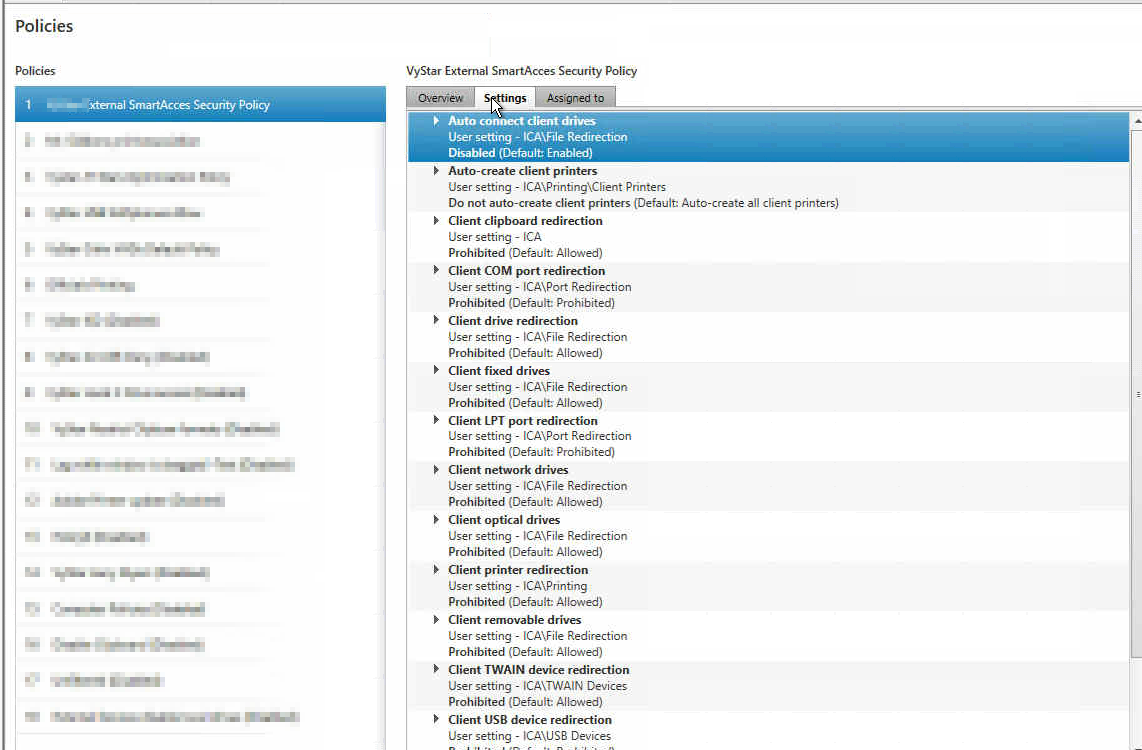Click 'Disabled (Default: Enabled)' value text

pyautogui.click(x=520, y=153)
